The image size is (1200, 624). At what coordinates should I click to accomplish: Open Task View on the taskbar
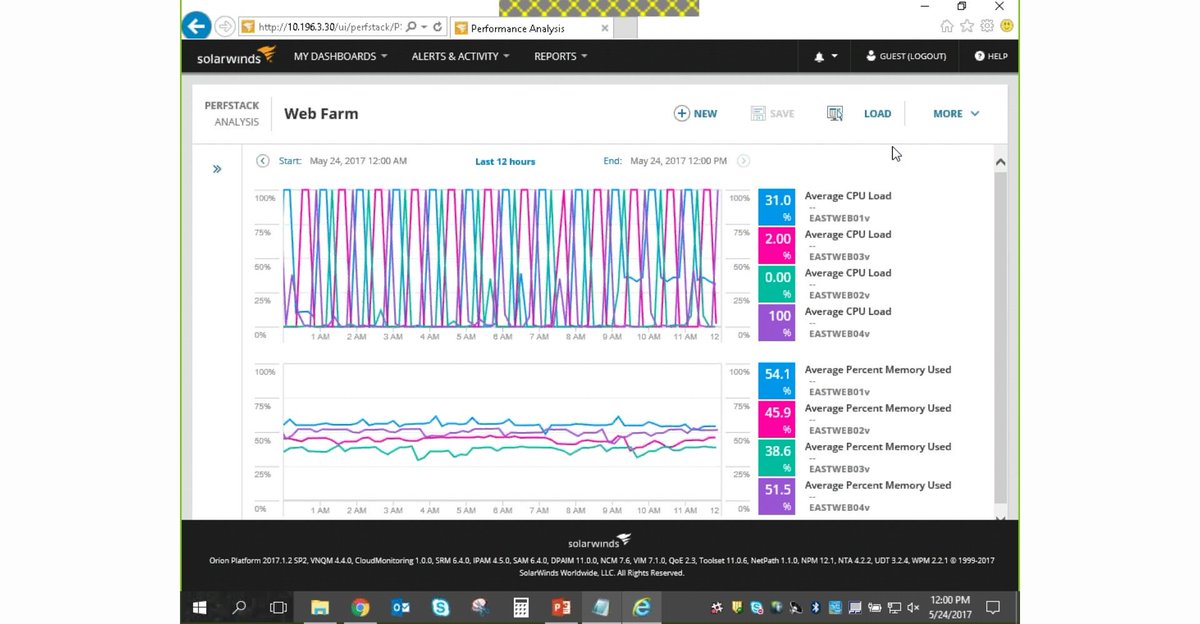(x=279, y=607)
